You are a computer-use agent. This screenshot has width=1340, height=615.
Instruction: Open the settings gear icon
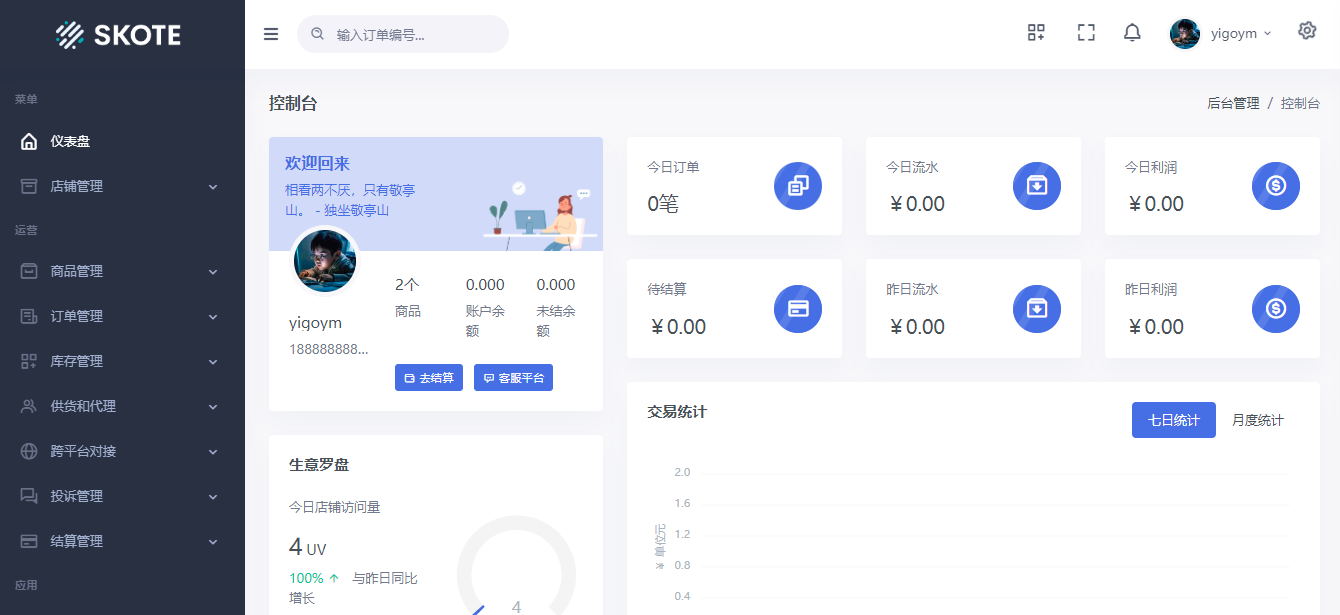(x=1307, y=31)
